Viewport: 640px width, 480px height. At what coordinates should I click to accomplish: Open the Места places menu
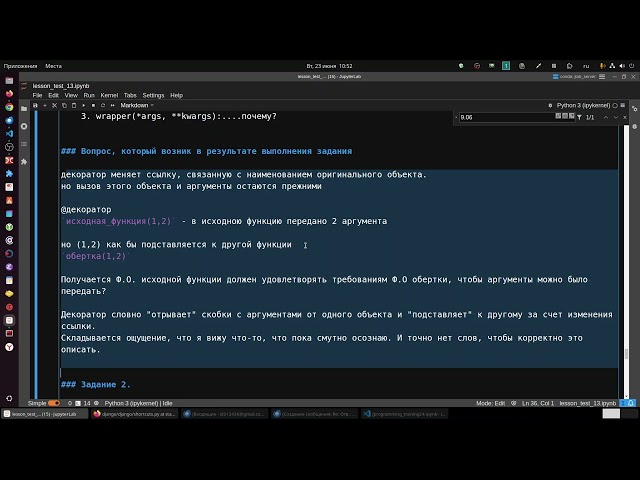pos(53,66)
